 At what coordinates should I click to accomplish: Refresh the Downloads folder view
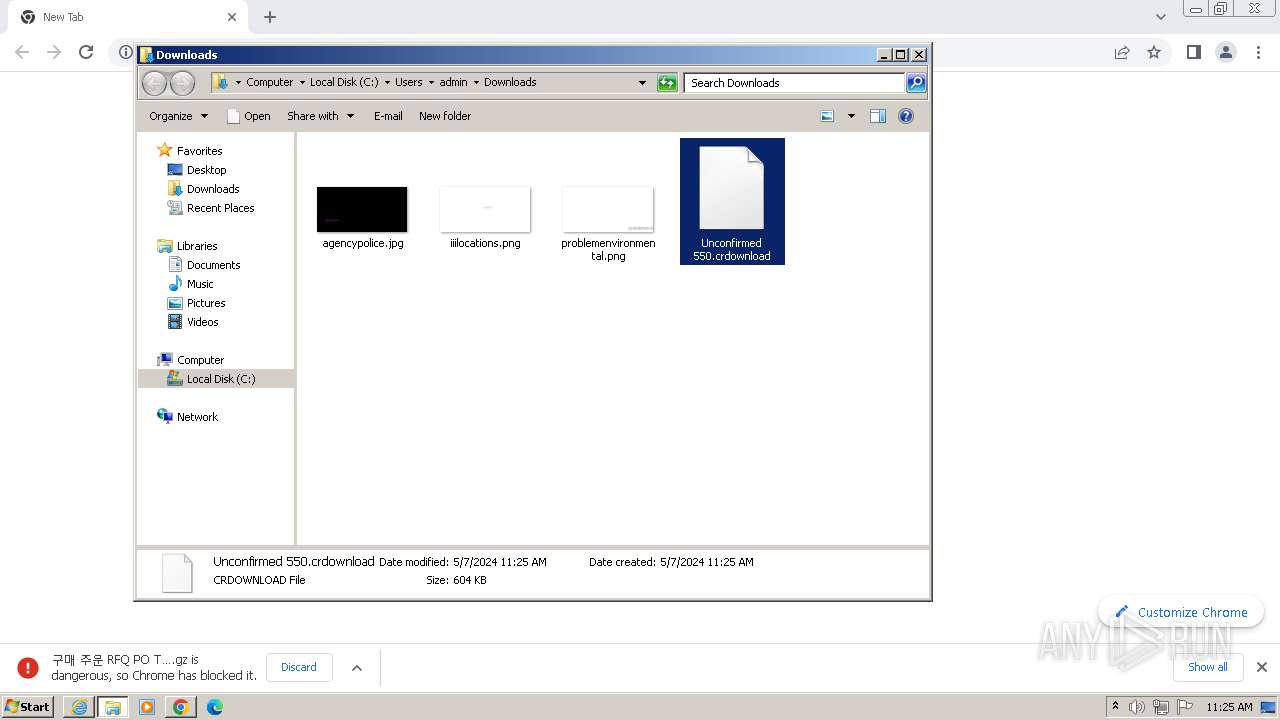pyautogui.click(x=667, y=83)
